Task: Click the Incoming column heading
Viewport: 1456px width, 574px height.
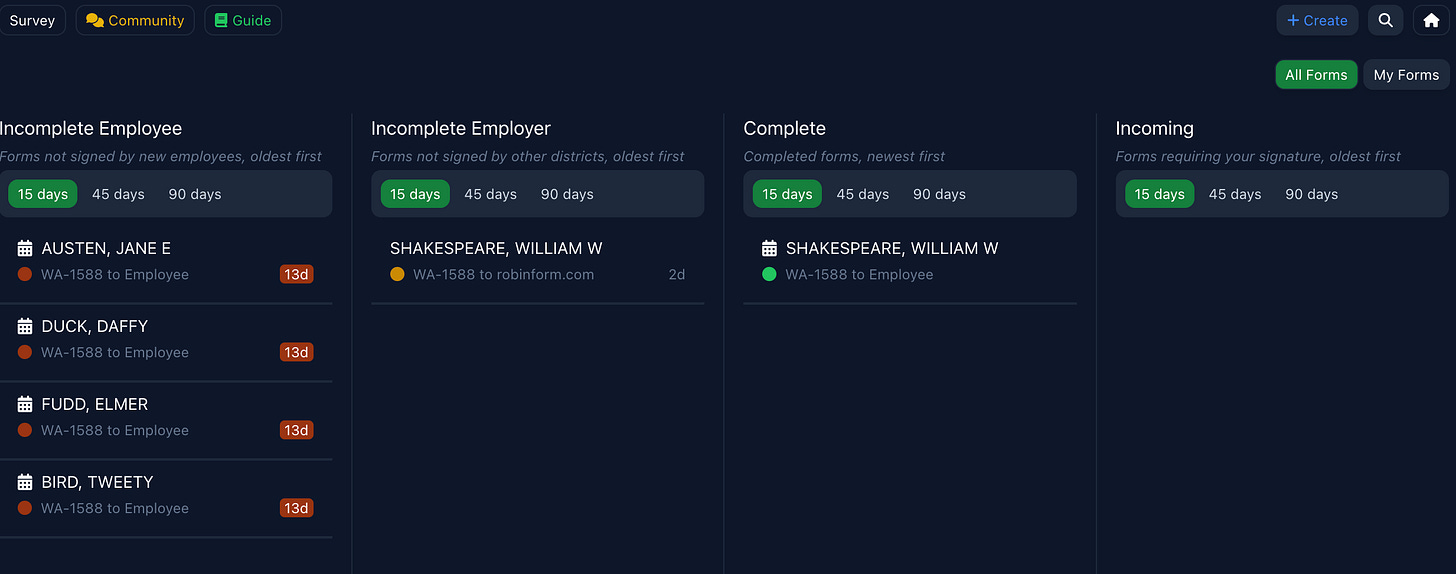Action: click(1155, 128)
